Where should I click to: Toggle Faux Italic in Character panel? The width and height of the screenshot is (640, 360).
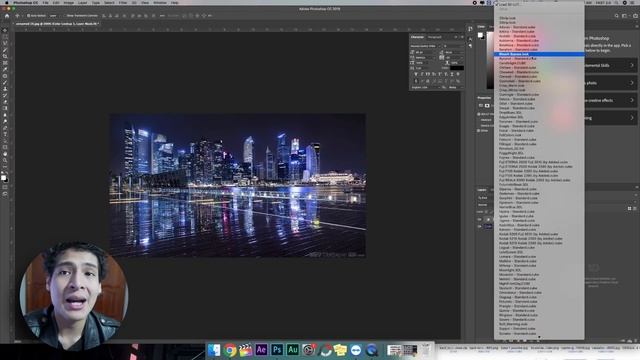click(x=422, y=74)
